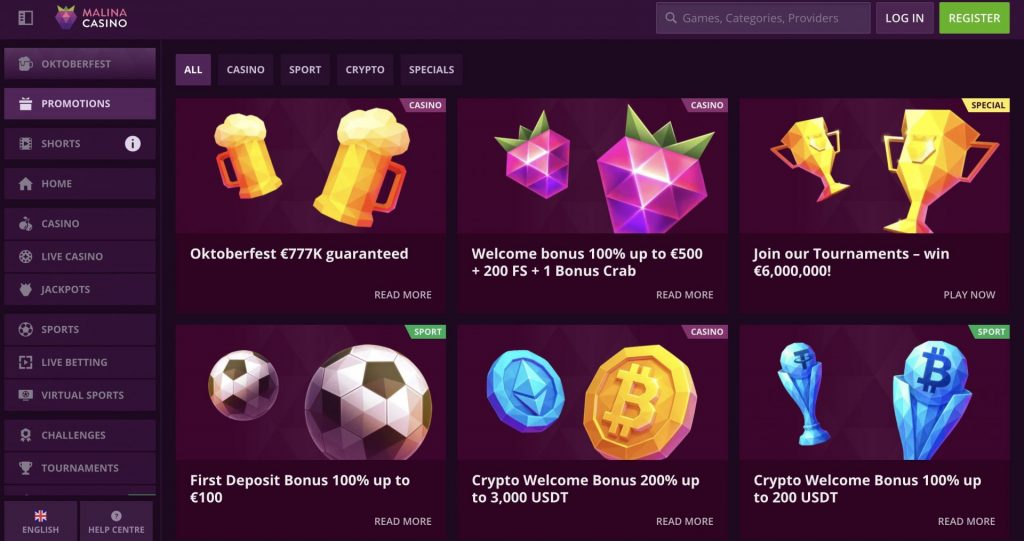Switch to the Specials filter tab
This screenshot has width=1024, height=541.
431,70
